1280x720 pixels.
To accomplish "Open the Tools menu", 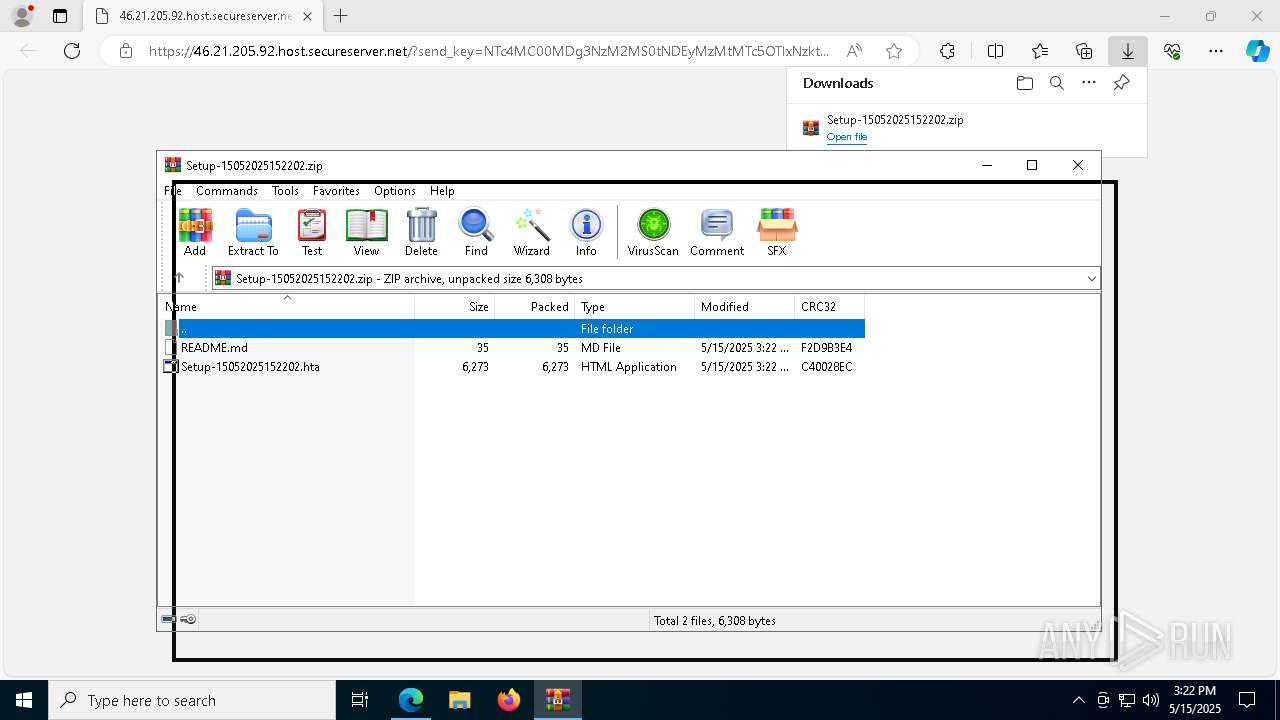I will 285,191.
